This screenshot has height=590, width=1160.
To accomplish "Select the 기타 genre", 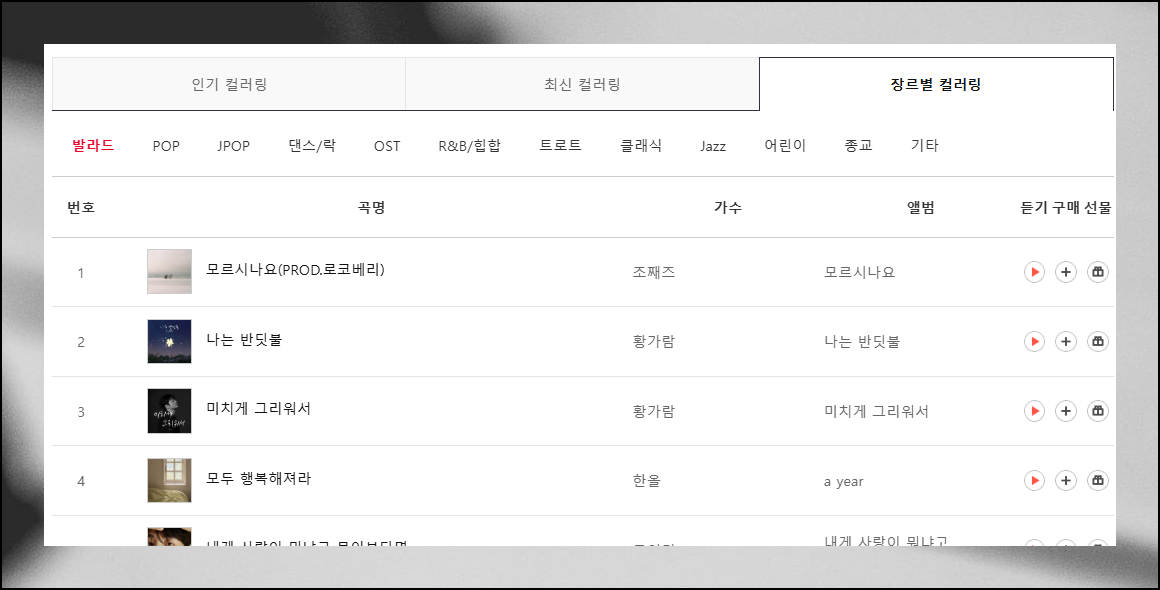I will pos(924,146).
